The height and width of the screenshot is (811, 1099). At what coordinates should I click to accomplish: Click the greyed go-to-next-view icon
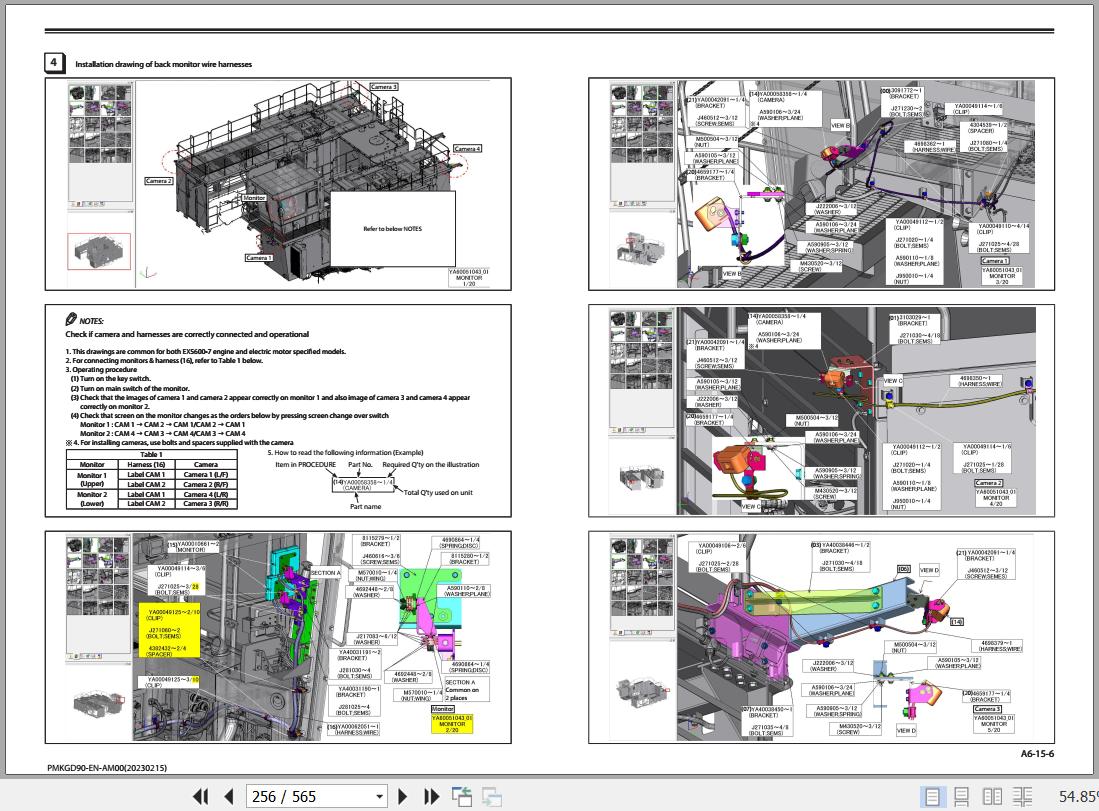pyautogui.click(x=492, y=796)
